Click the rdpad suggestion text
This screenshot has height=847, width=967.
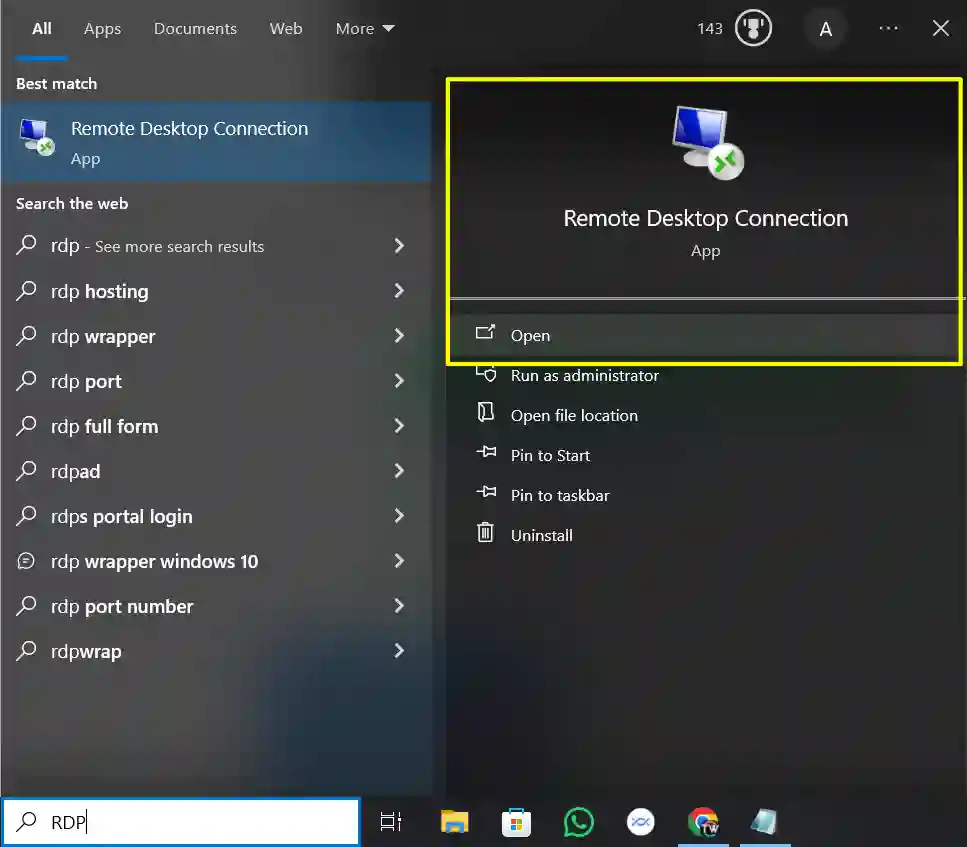coord(75,471)
